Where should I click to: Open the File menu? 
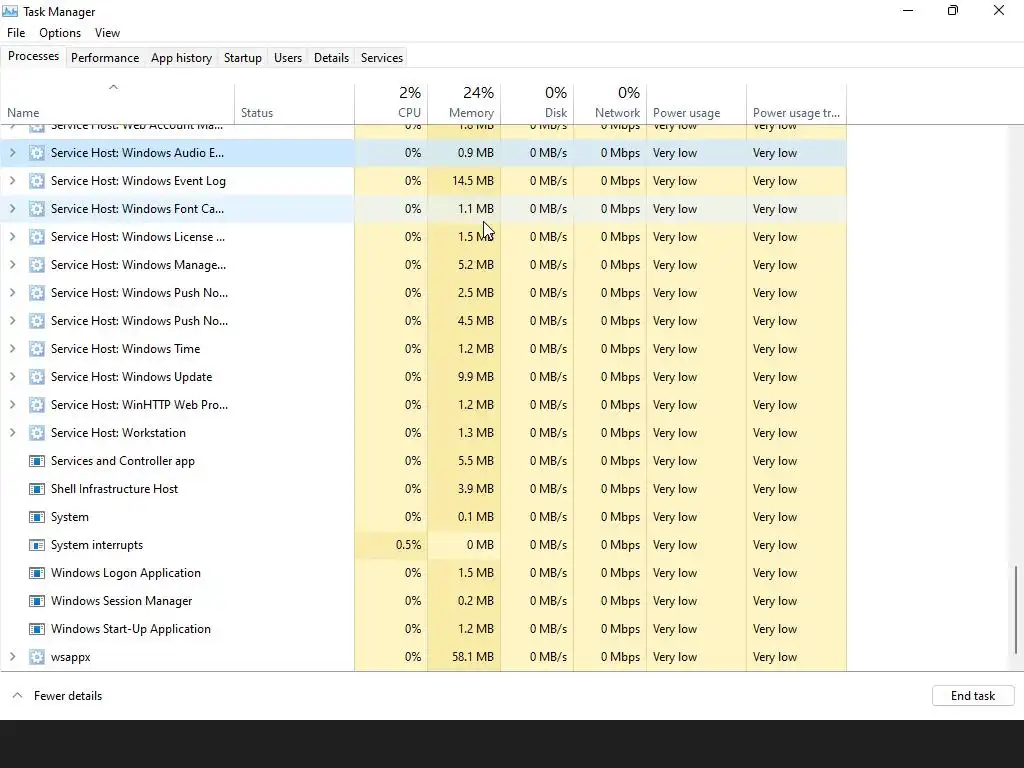pos(16,33)
